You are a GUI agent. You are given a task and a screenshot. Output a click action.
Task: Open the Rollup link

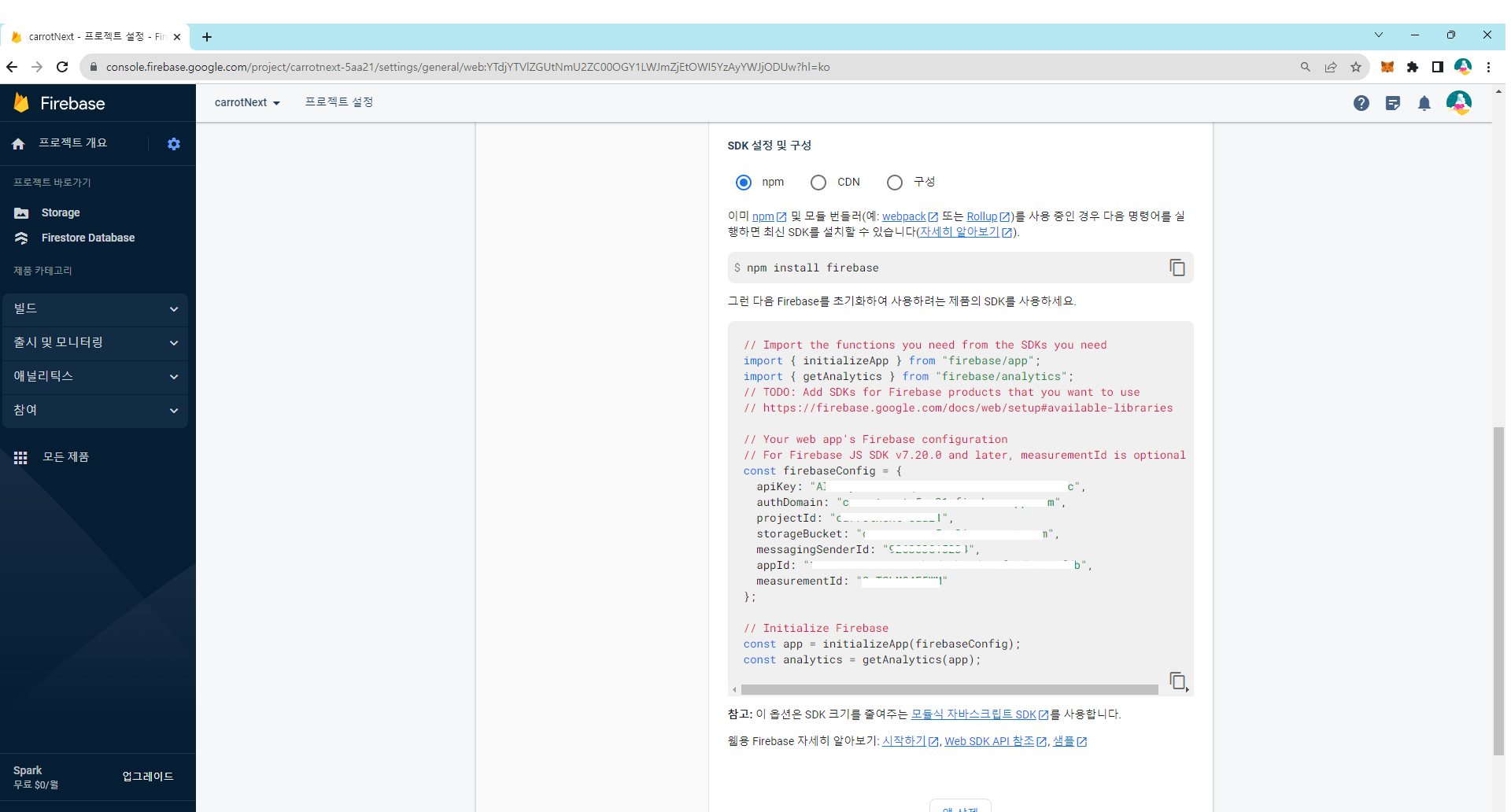coord(988,216)
